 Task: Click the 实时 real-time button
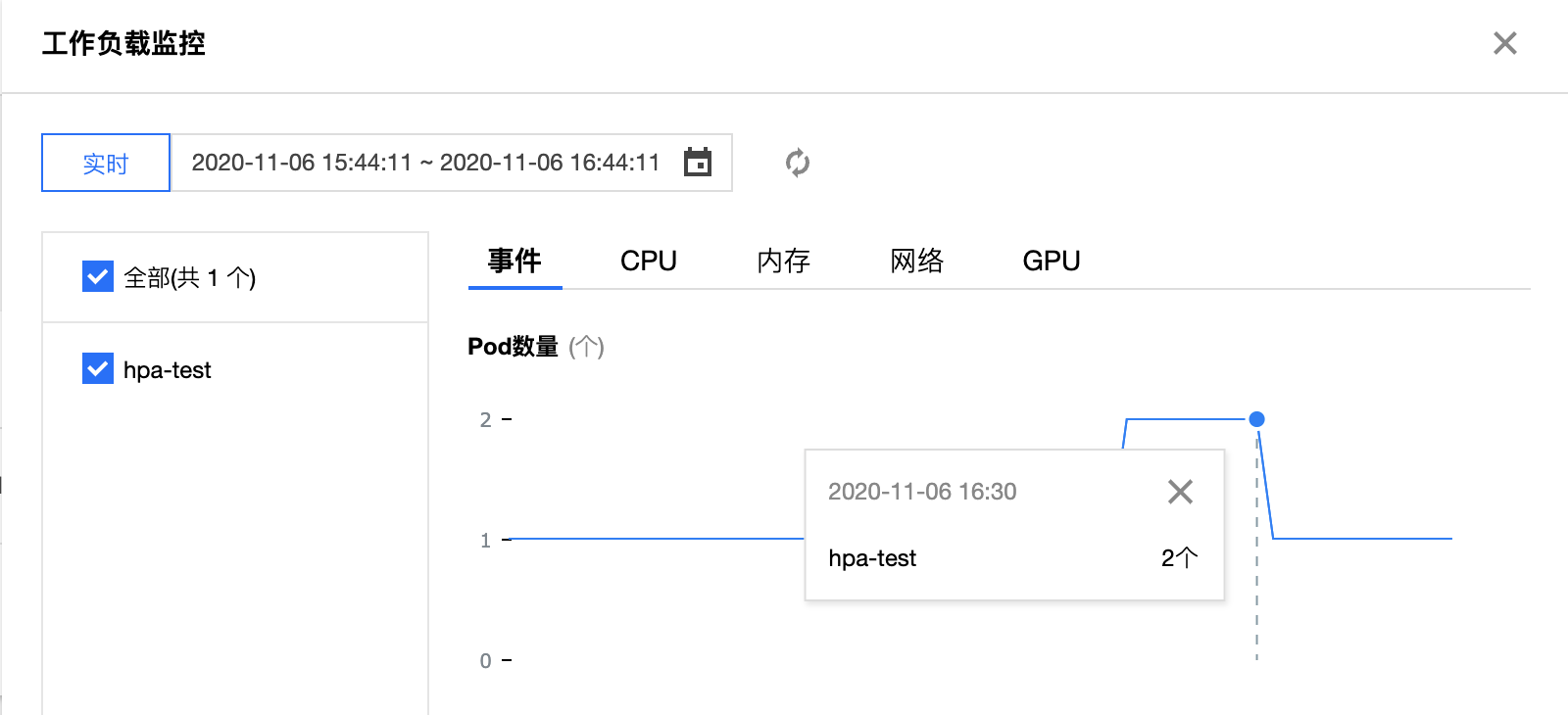pyautogui.click(x=106, y=163)
